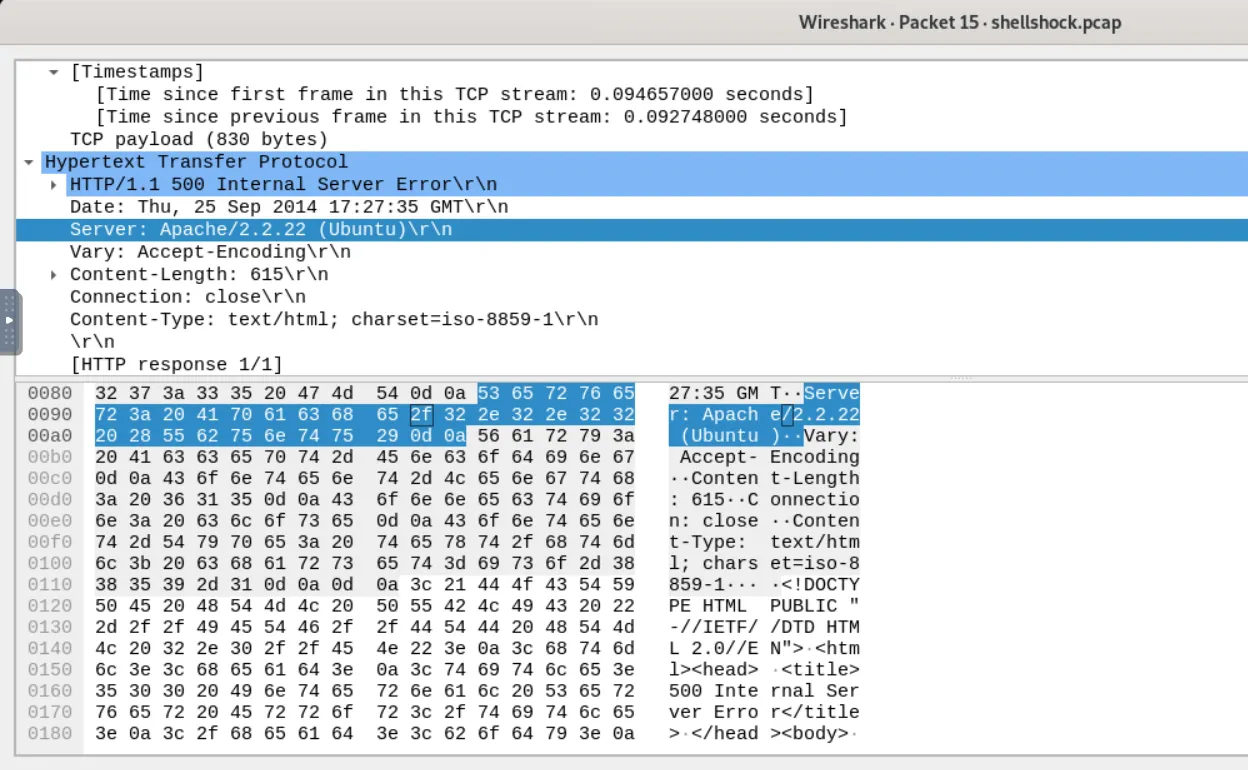Select Time since first frame entry
The height and width of the screenshot is (770, 1248).
coord(454,94)
